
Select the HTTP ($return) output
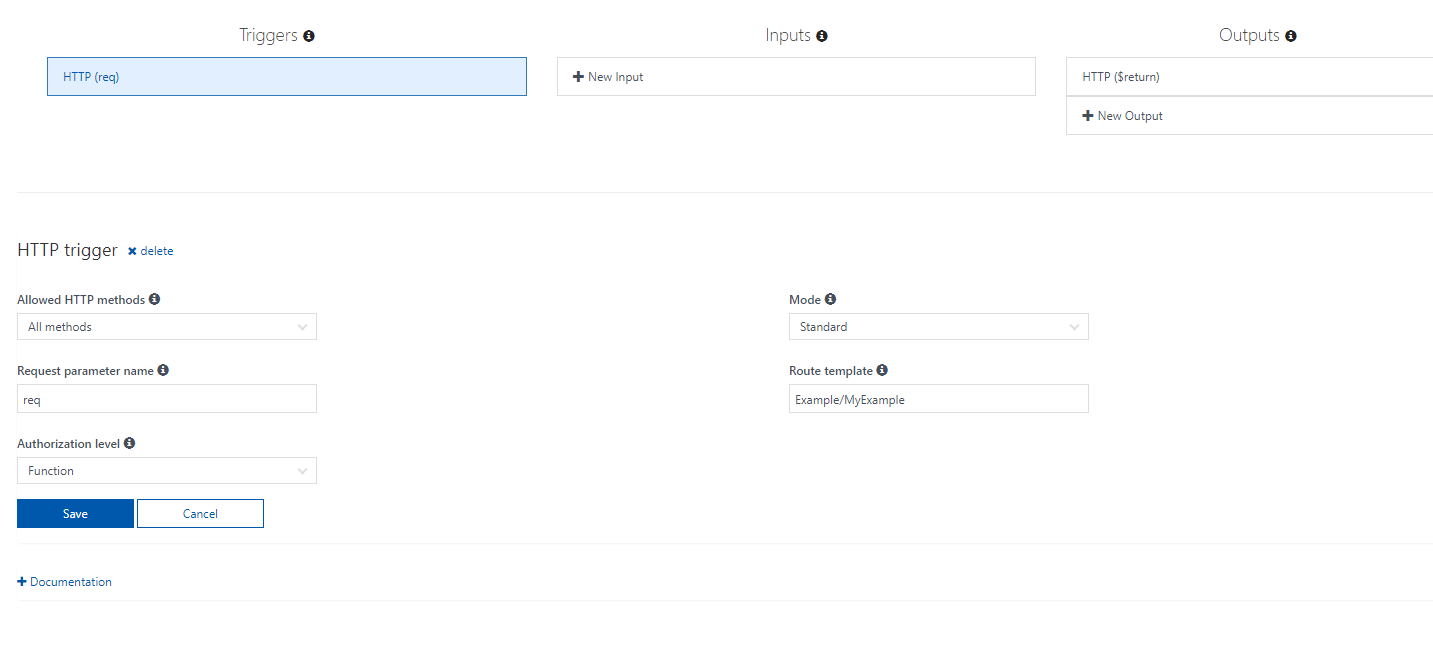[1250, 77]
